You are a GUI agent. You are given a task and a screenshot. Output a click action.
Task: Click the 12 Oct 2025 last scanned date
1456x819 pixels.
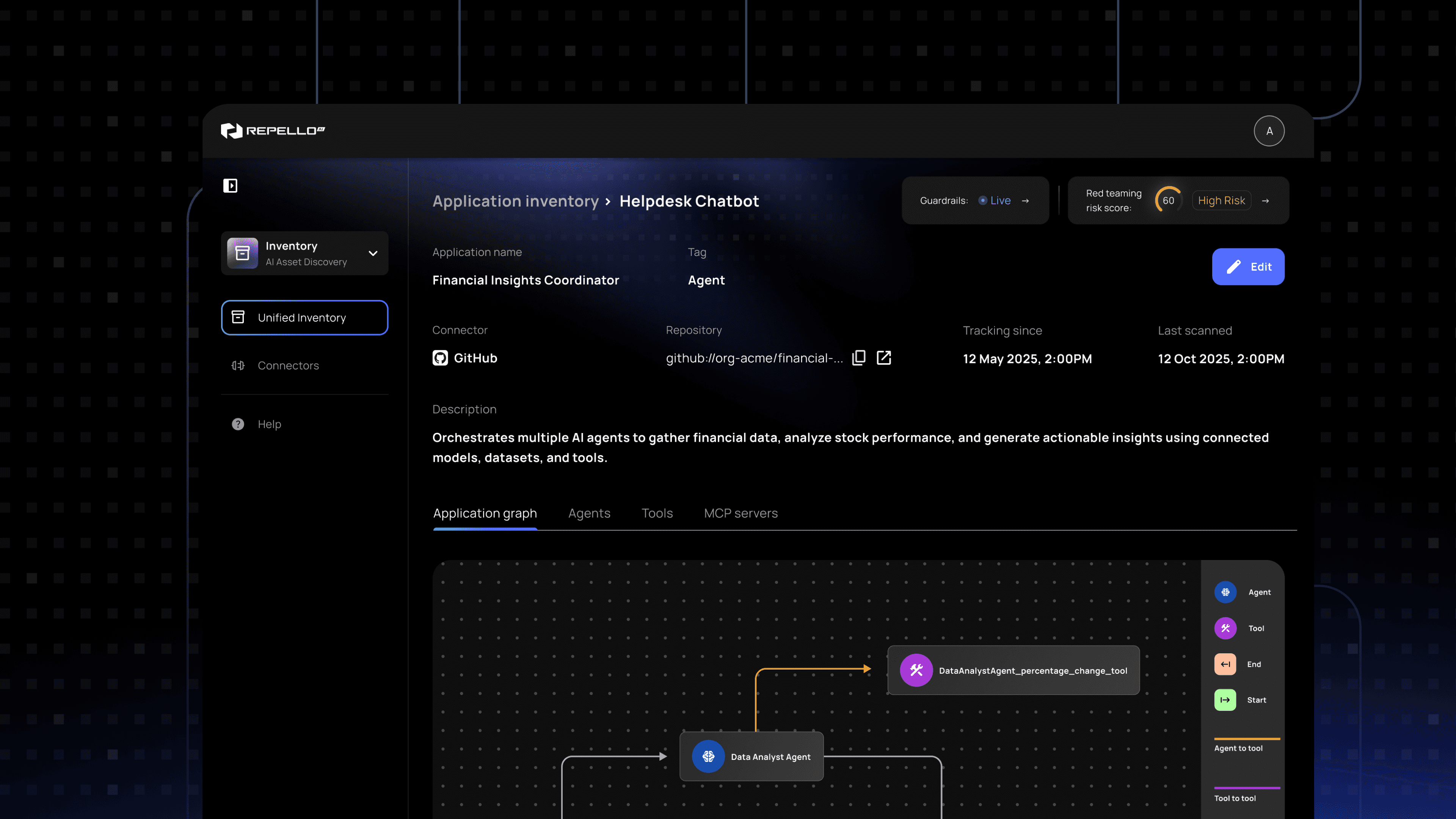[1221, 359]
